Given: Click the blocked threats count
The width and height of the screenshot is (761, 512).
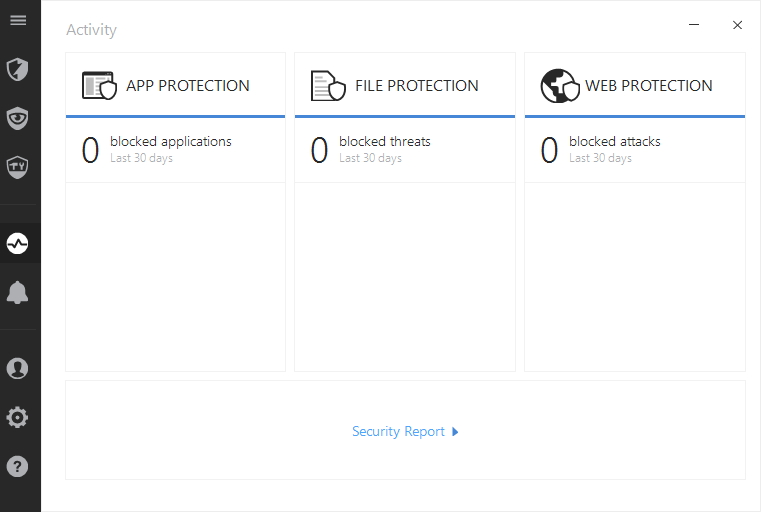Looking at the screenshot, I should (319, 150).
